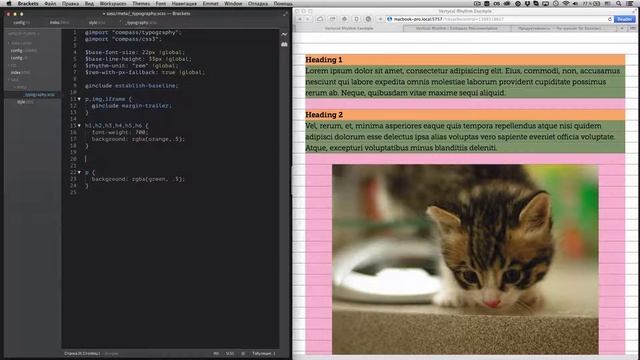Click the Heading 2 text in browser

point(324,115)
